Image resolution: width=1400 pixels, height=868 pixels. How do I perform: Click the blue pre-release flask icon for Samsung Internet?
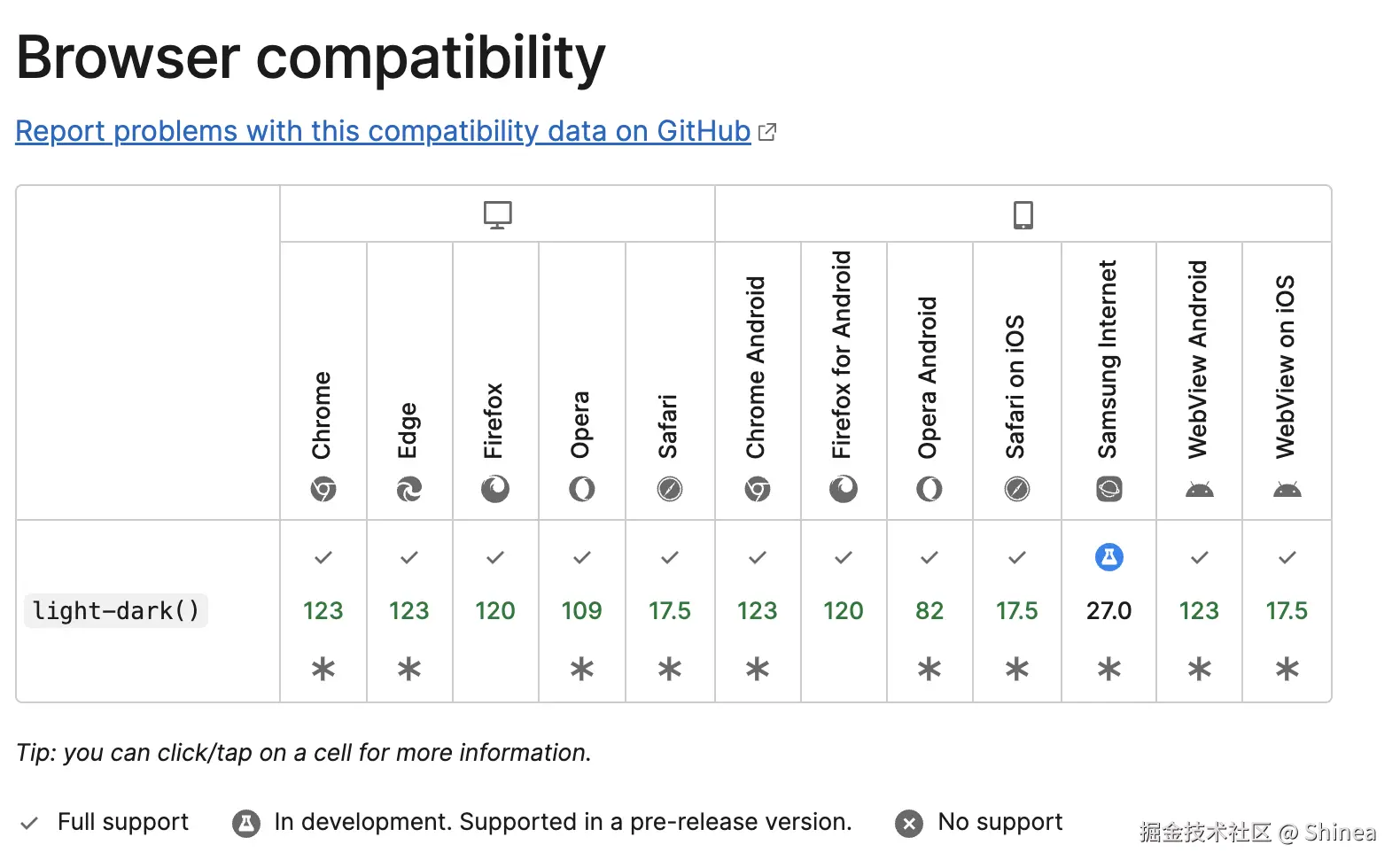1108,557
